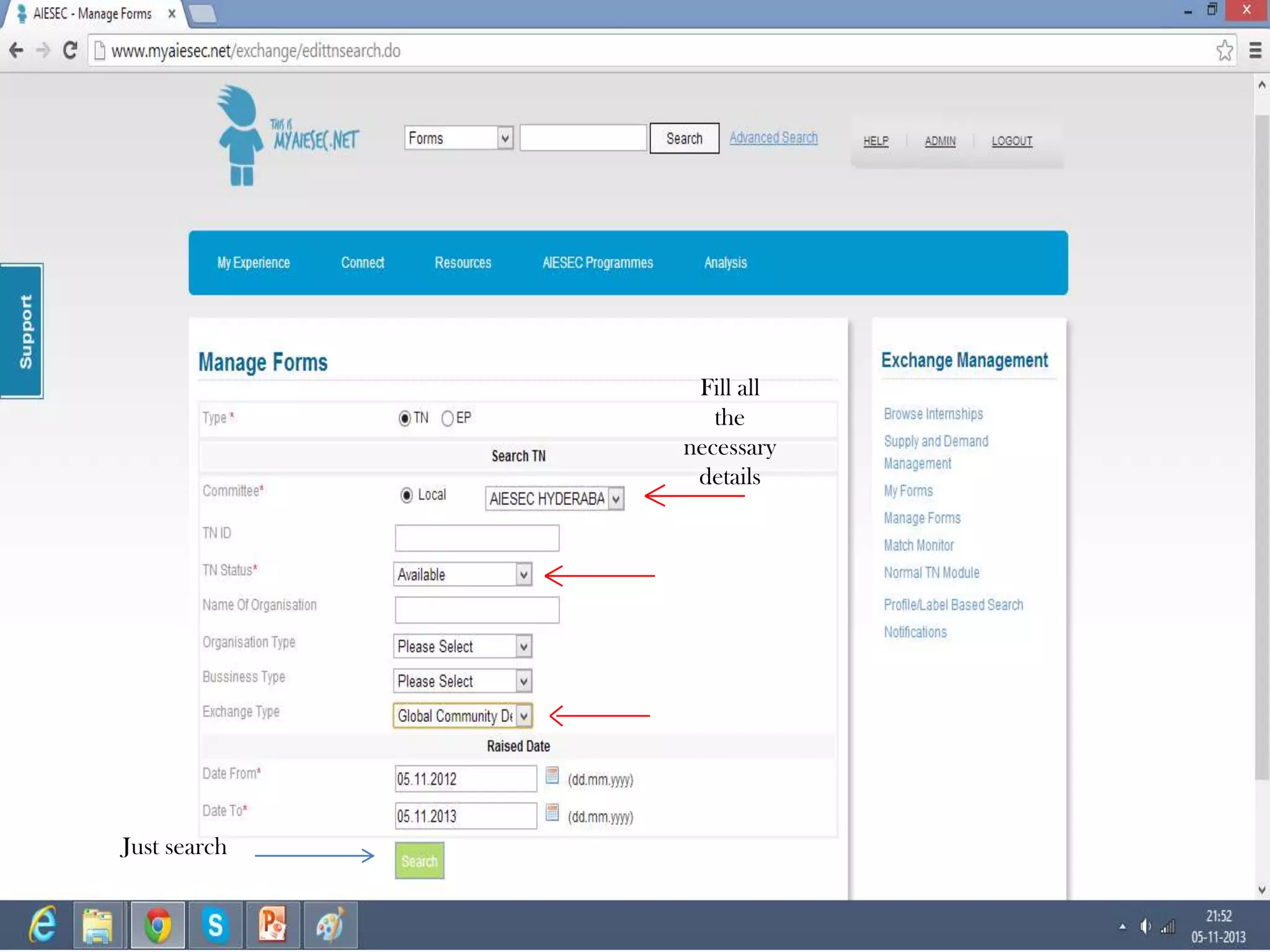Expand the Organisation Type dropdown
This screenshot has height=952, width=1270.
pyautogui.click(x=524, y=646)
